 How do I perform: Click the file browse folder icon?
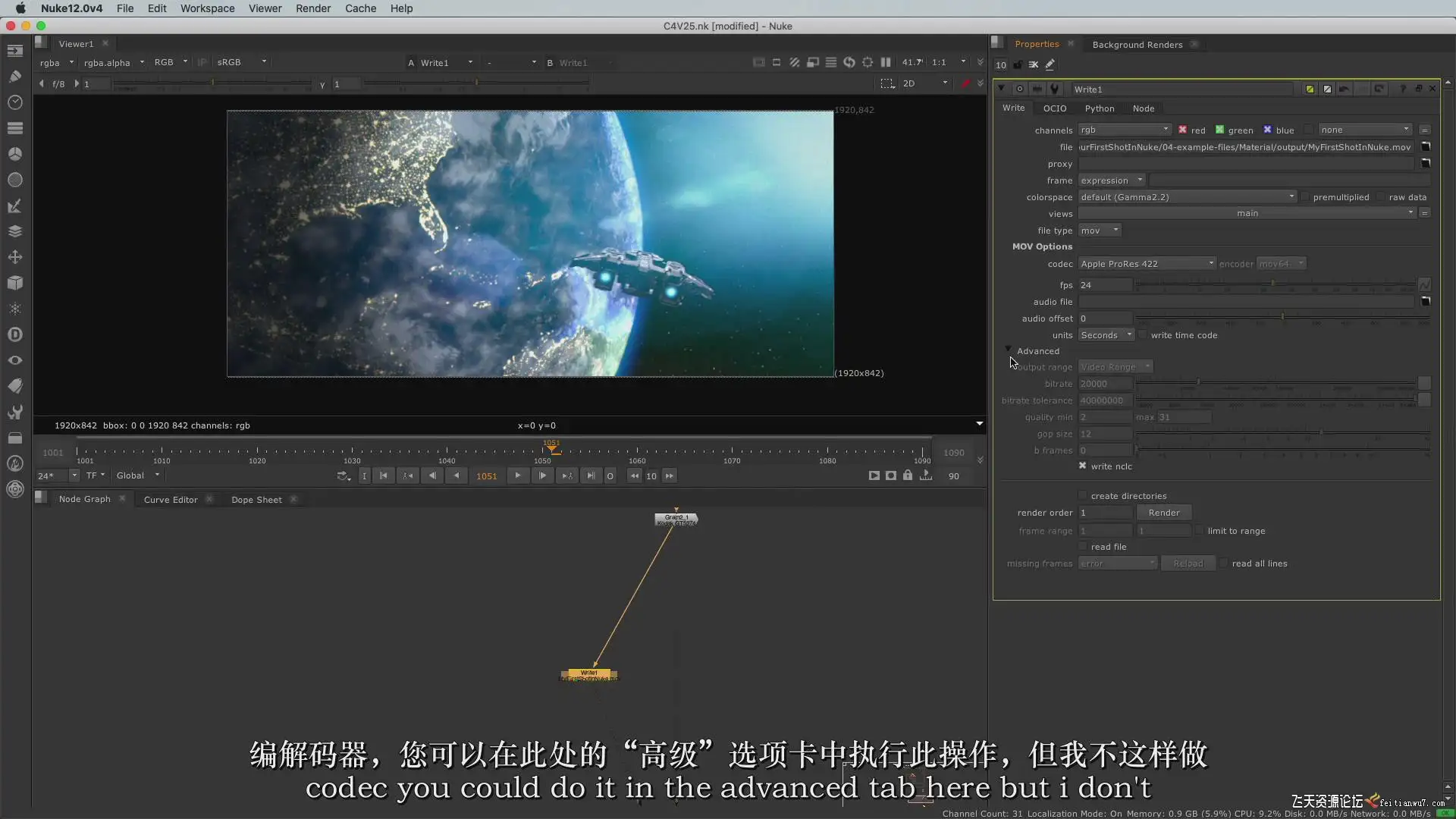click(1425, 147)
